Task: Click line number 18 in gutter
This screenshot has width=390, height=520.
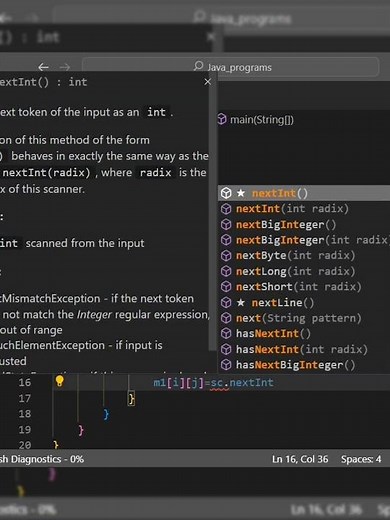Action: 25,414
